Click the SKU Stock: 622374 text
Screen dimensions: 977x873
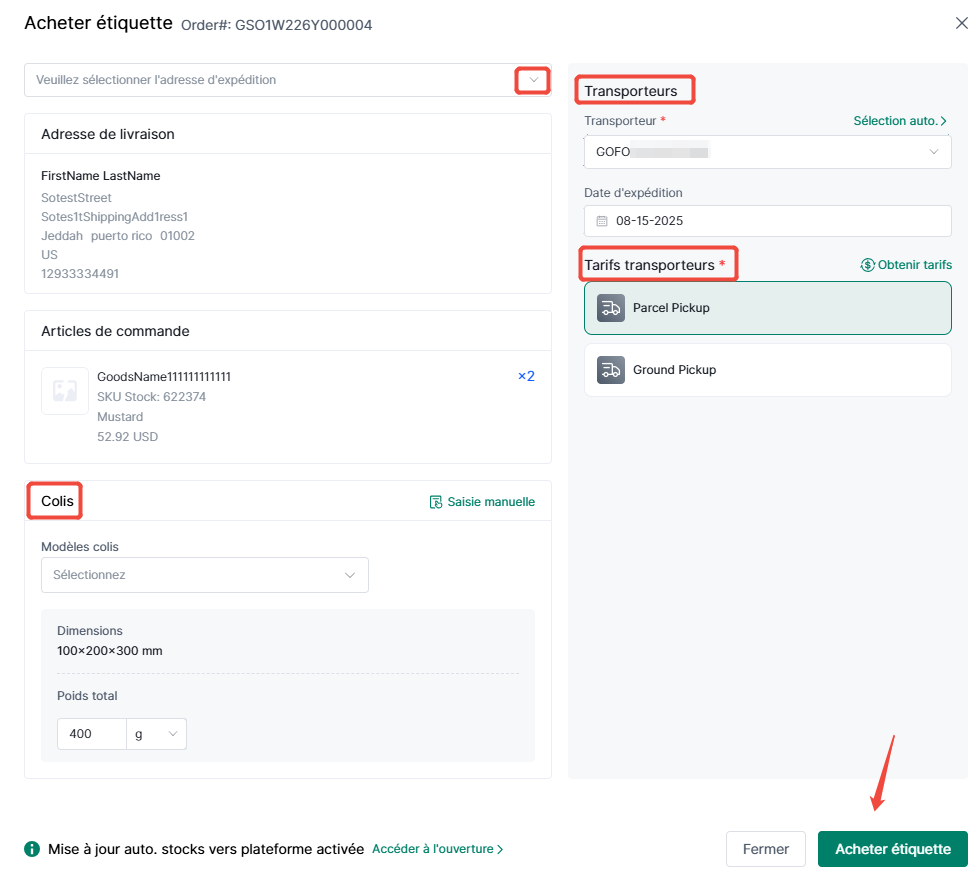tap(151, 396)
